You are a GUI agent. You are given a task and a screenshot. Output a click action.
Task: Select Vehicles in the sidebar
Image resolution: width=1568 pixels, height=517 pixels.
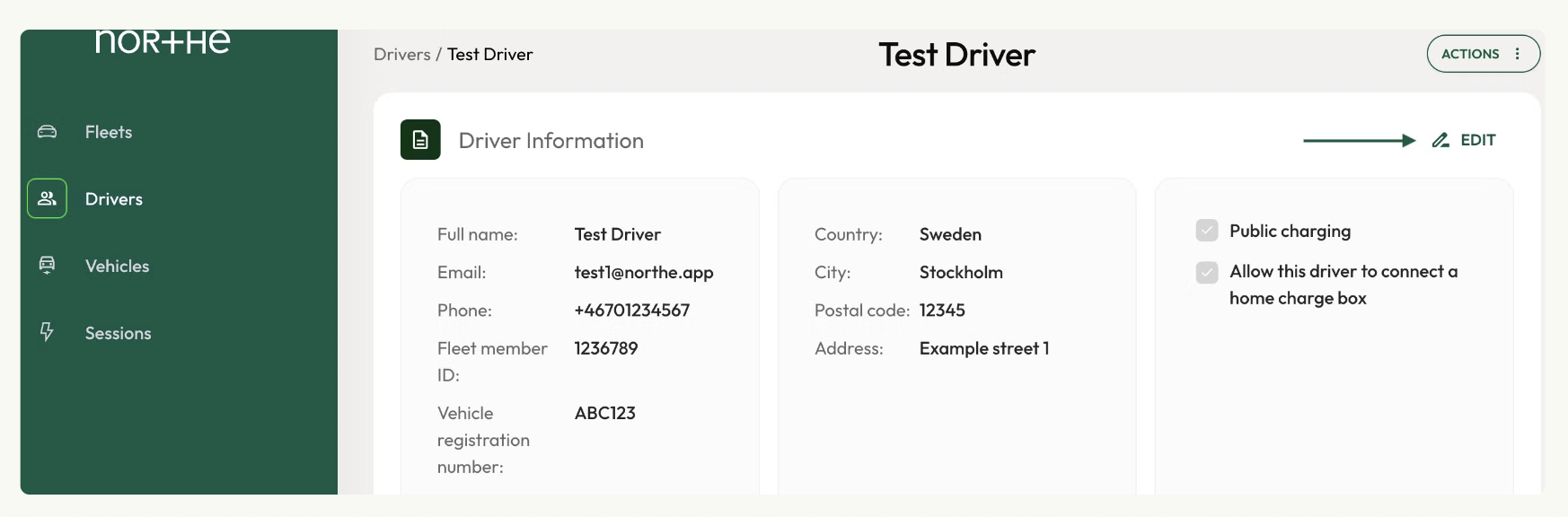click(117, 266)
